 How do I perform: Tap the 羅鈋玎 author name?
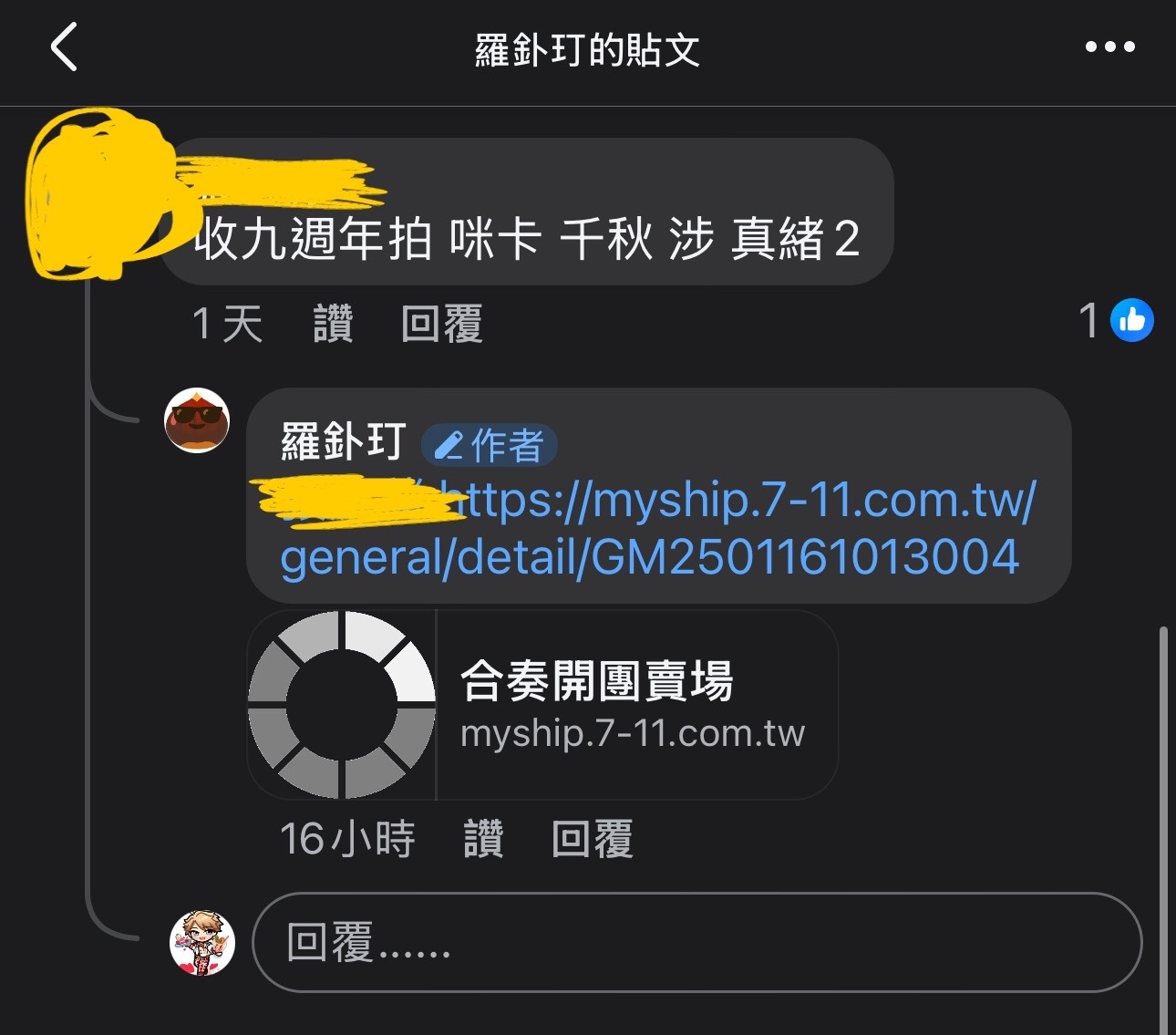[x=343, y=443]
